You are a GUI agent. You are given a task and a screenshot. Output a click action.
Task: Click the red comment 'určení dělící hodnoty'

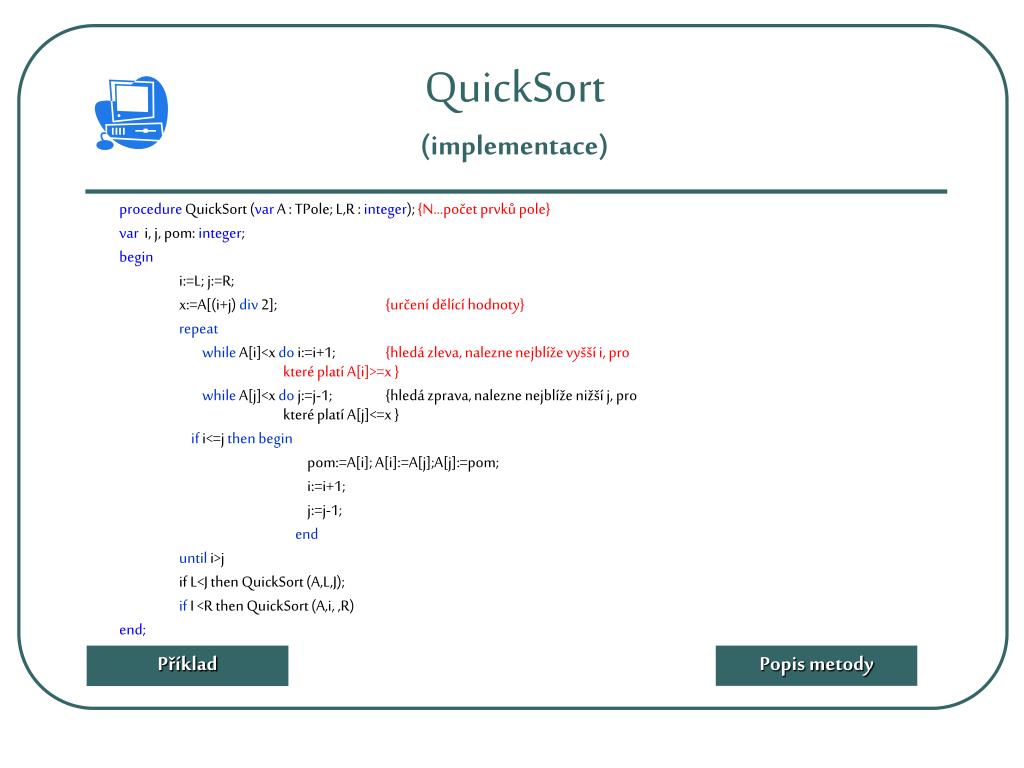[x=455, y=305]
